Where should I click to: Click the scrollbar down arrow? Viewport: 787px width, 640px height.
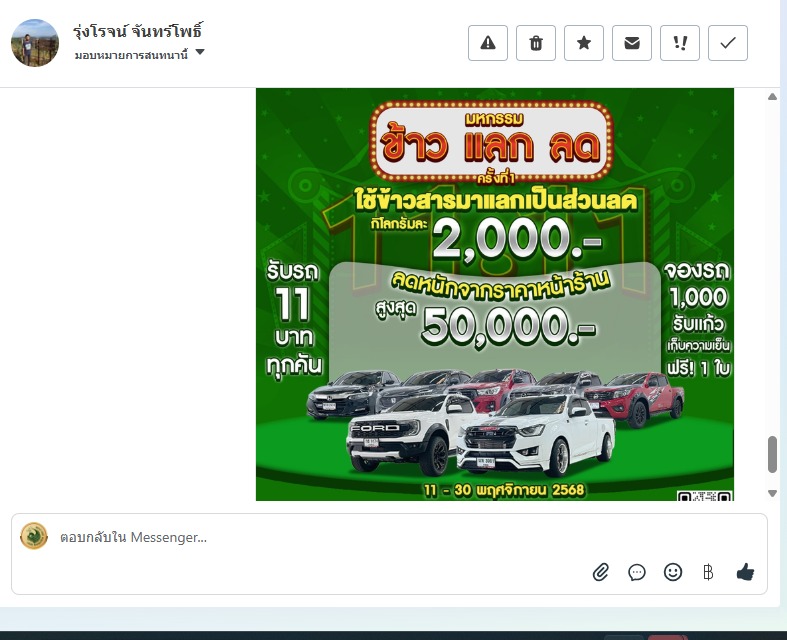(x=772, y=493)
